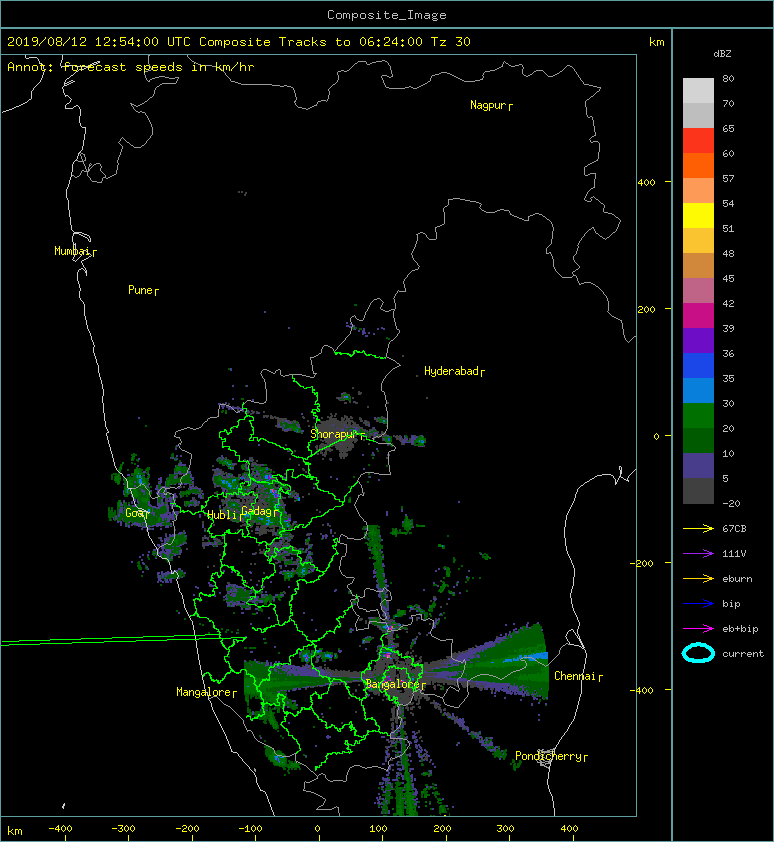This screenshot has height=842, width=774.
Task: Click the 42 dBZ magenta color swatch
Action: (x=698, y=315)
